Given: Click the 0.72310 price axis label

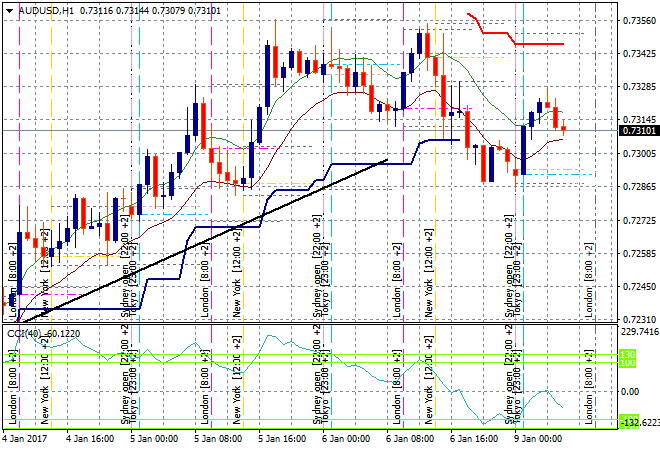Looking at the screenshot, I should [639, 320].
